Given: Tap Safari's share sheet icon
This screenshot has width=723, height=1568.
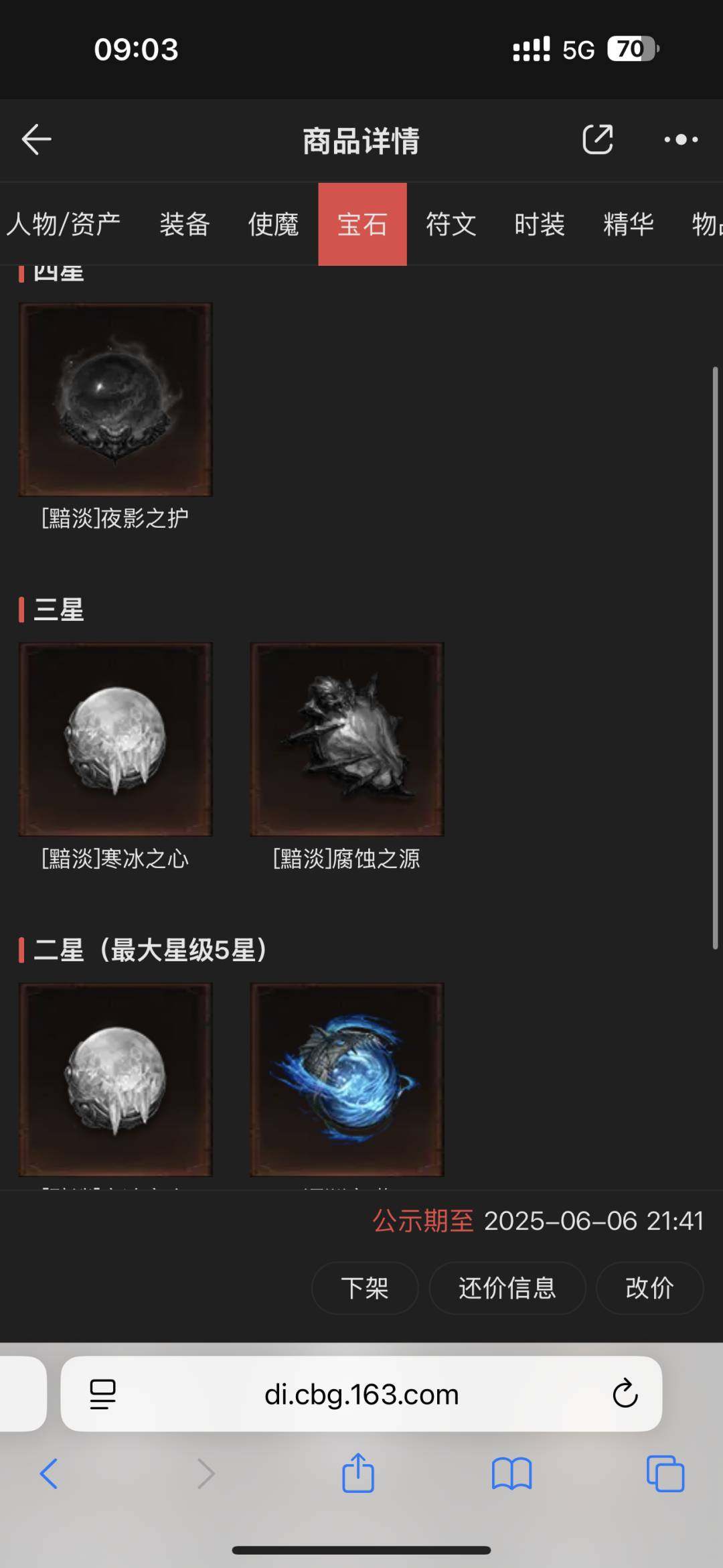Looking at the screenshot, I should click(x=358, y=1472).
